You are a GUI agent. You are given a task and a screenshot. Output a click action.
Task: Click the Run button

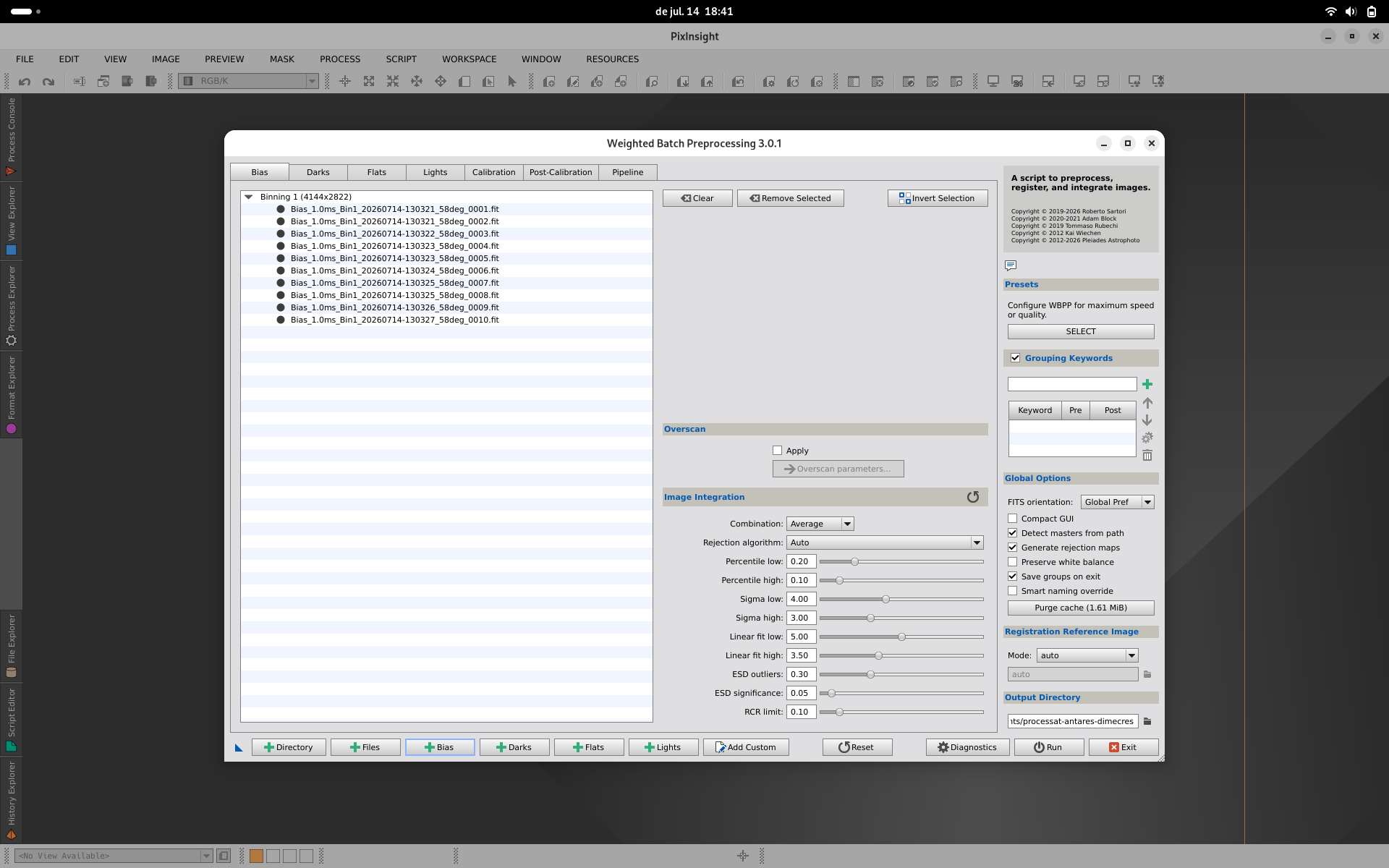(x=1049, y=747)
